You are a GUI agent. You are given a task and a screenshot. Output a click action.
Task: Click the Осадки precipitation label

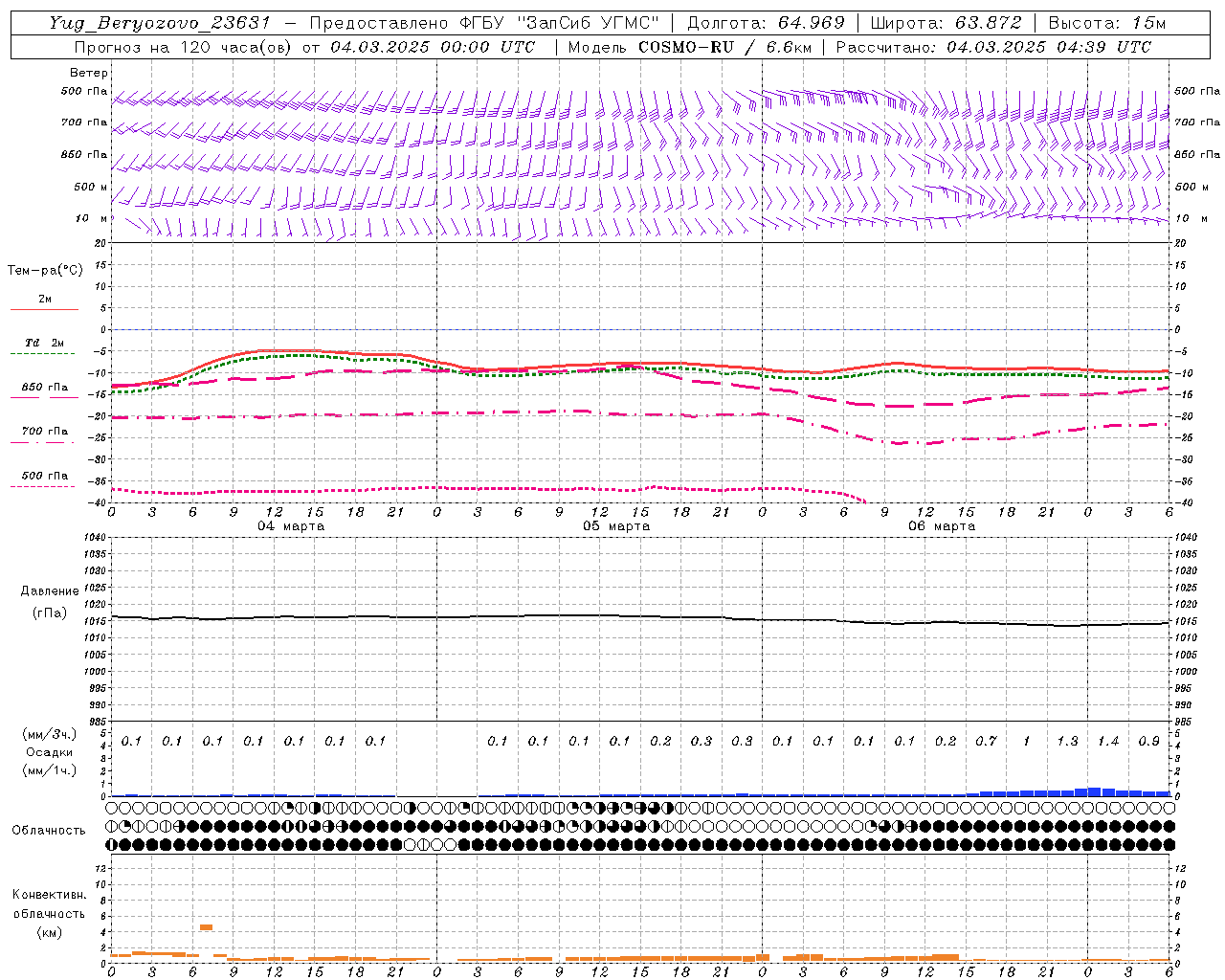[x=49, y=752]
